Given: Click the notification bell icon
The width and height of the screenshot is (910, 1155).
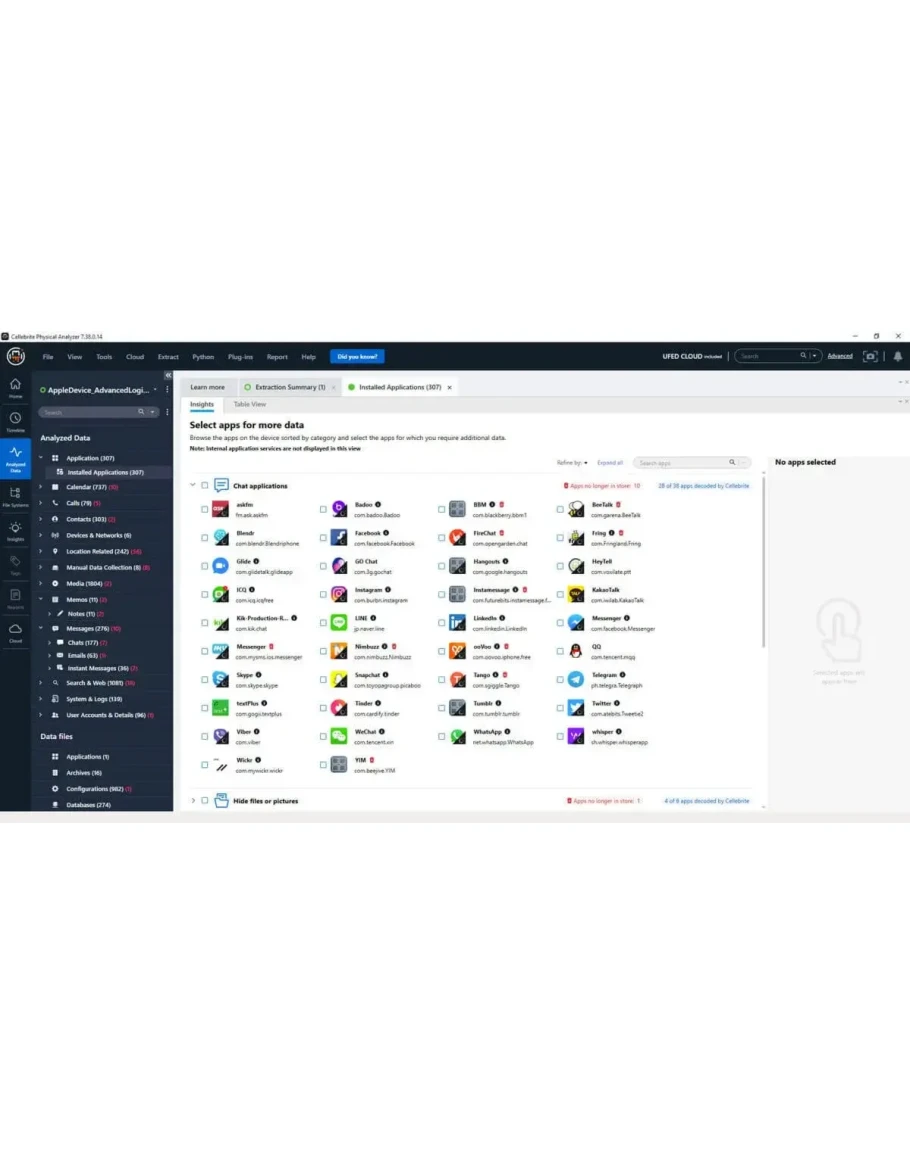Looking at the screenshot, I should [x=897, y=356].
